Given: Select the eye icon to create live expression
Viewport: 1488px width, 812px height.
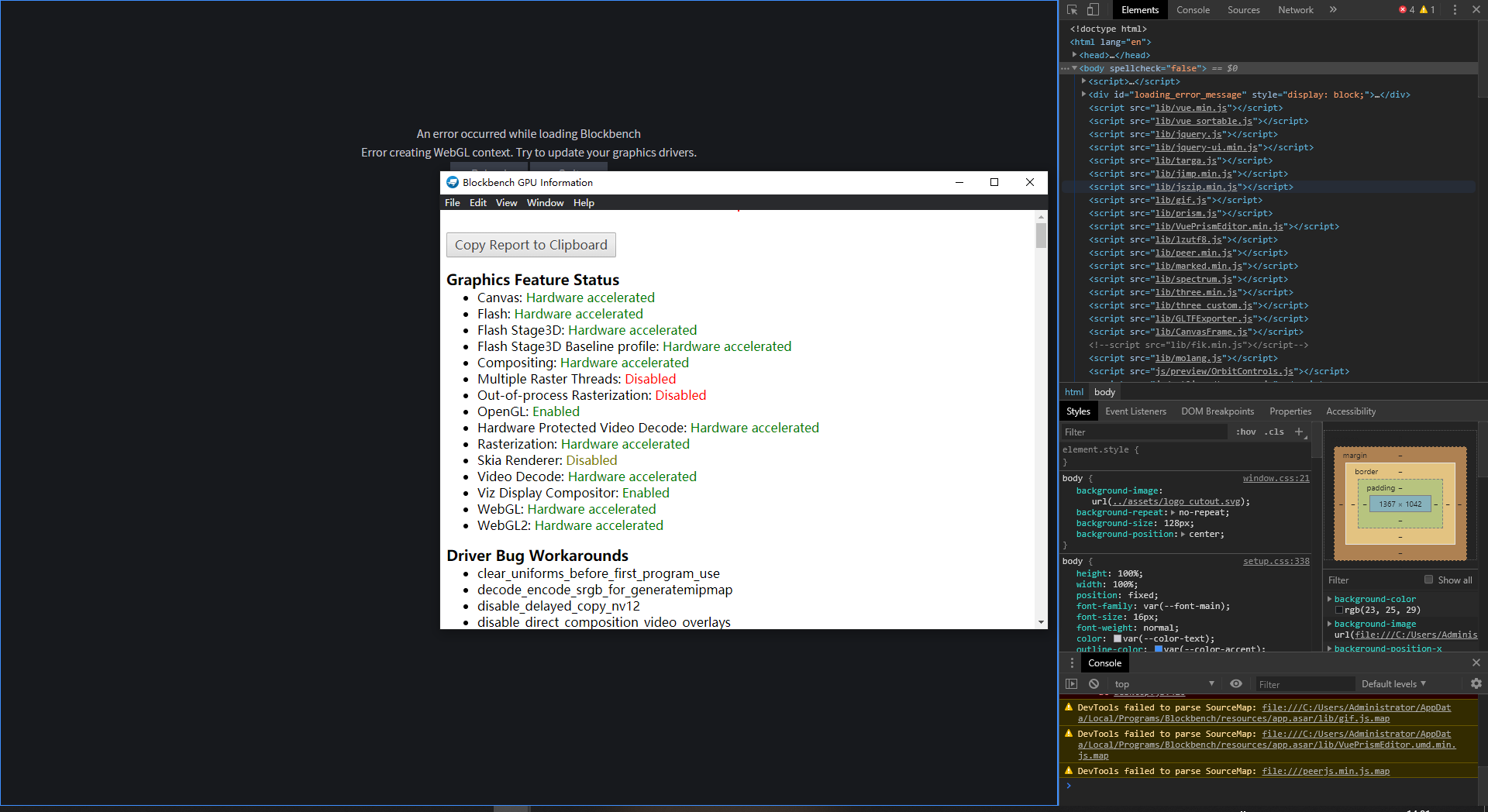Looking at the screenshot, I should click(x=1236, y=683).
